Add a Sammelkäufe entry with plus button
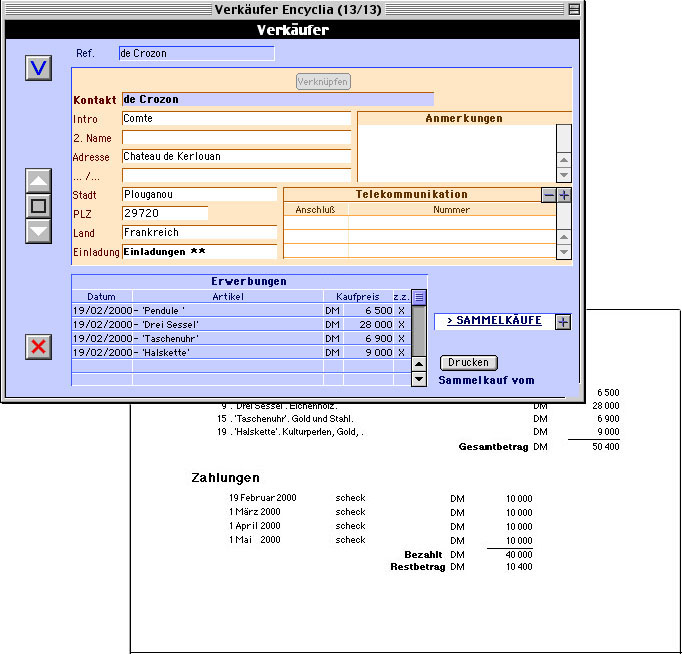682x654 pixels. [x=563, y=322]
